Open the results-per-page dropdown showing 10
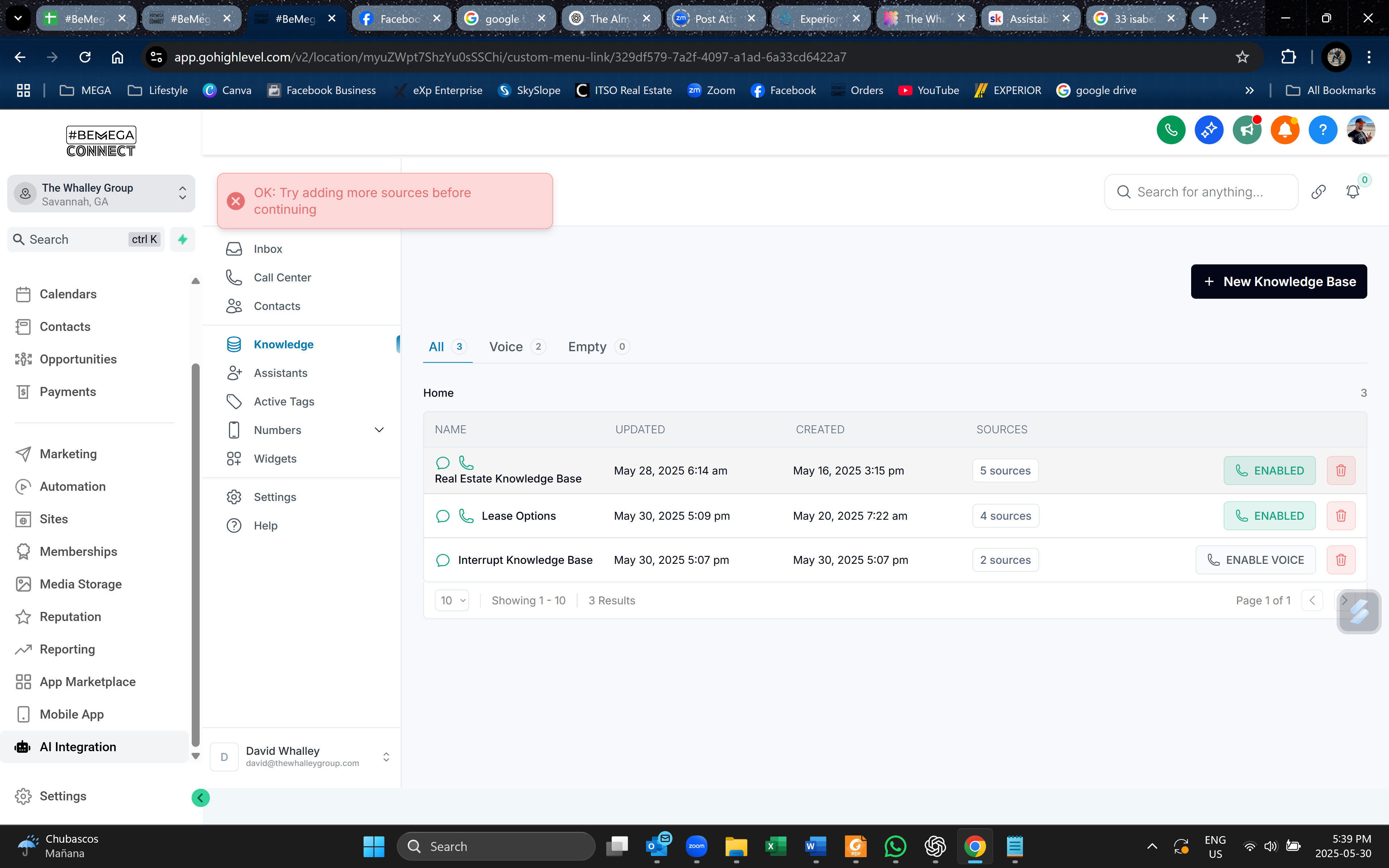1389x868 pixels. click(452, 600)
